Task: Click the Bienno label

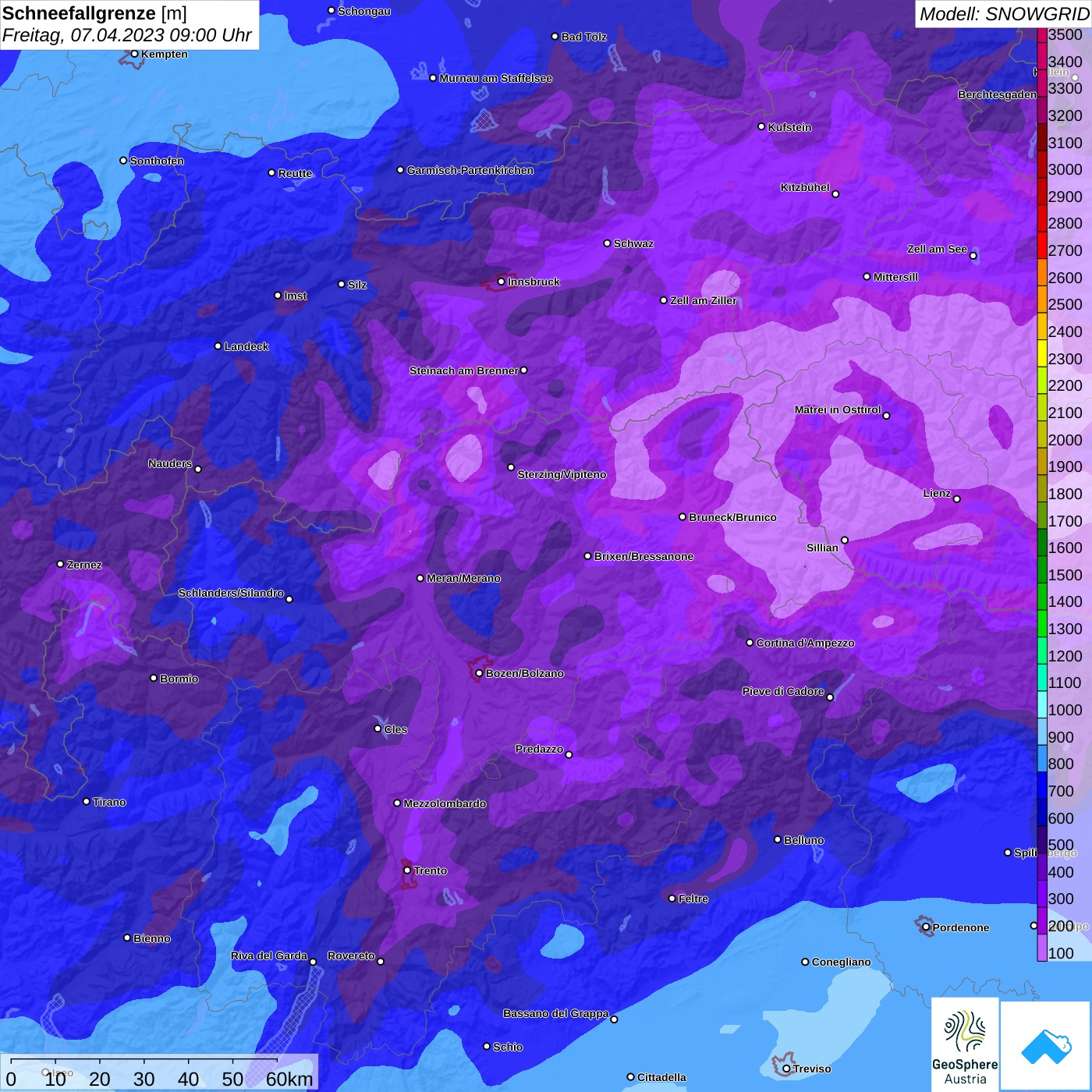Action: click(x=152, y=938)
